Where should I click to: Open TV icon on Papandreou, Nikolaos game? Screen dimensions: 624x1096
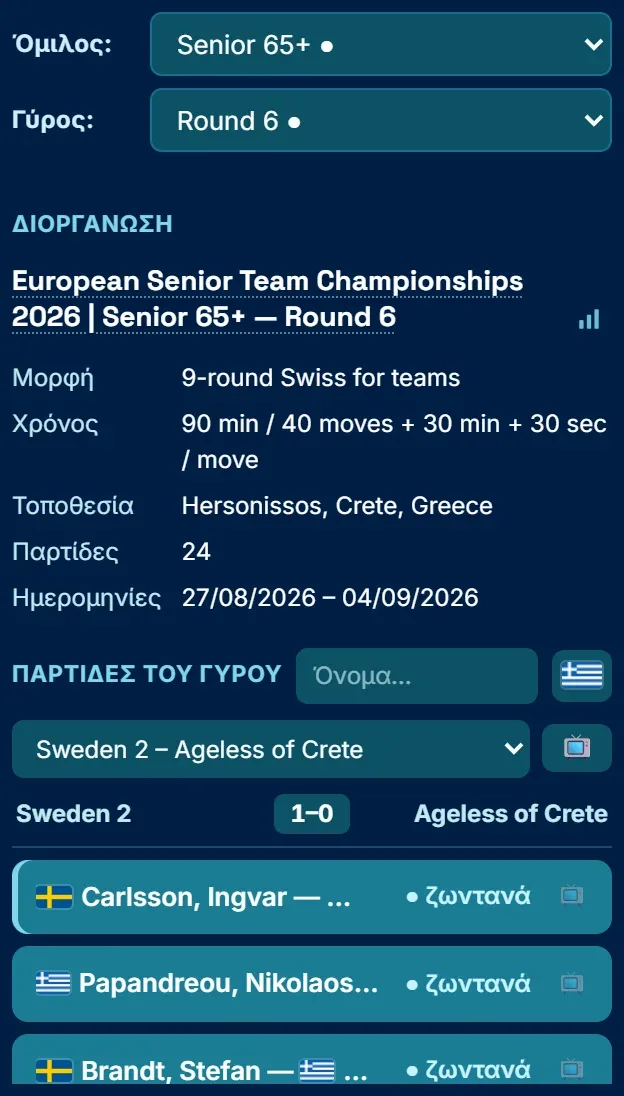(572, 983)
